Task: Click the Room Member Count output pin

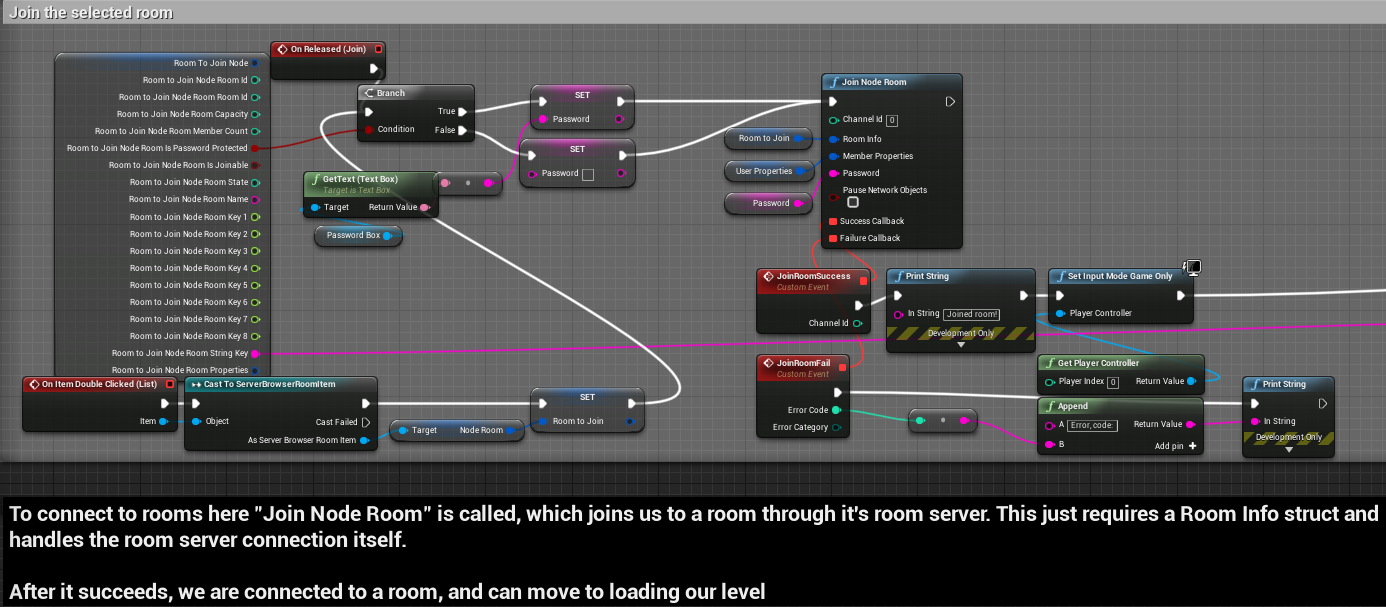Action: click(x=255, y=131)
